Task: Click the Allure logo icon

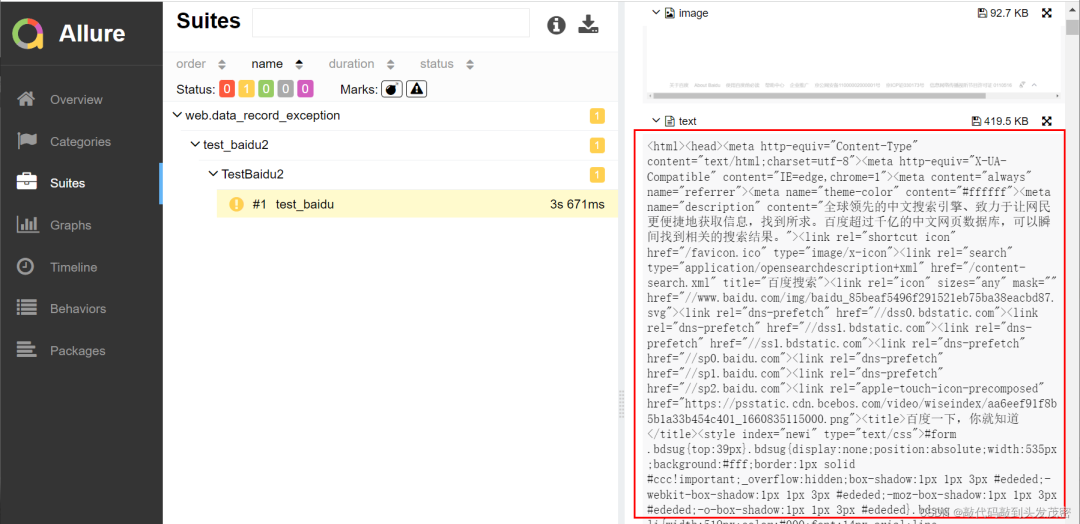Action: [x=28, y=33]
